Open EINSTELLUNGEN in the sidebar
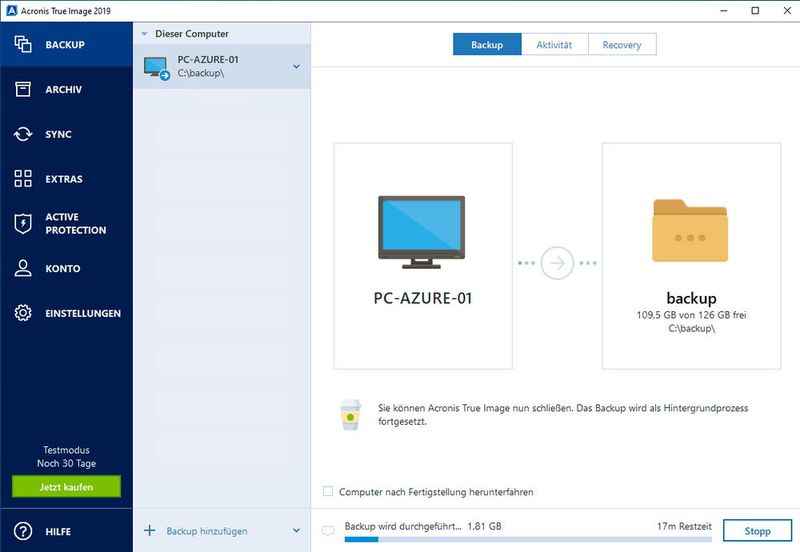The height and width of the screenshot is (552, 800). click(x=66, y=313)
